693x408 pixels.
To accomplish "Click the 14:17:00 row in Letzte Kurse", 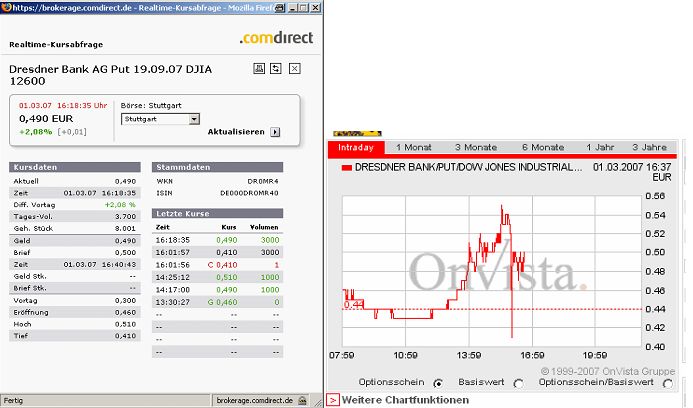I will tap(217, 290).
